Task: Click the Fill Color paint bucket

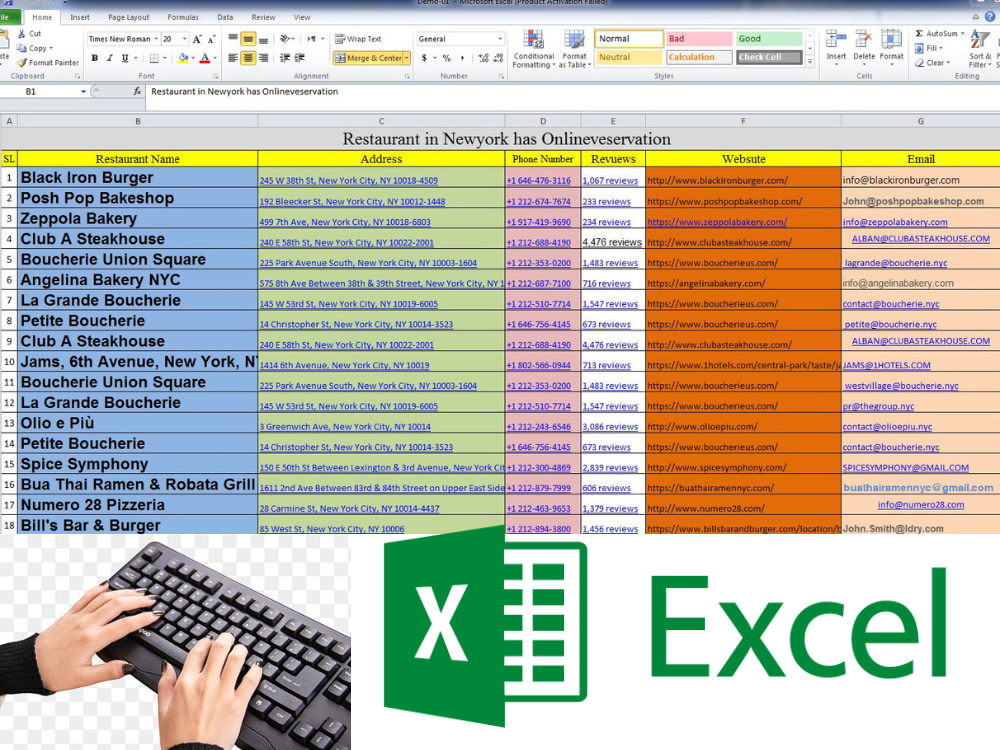Action: 183,58
